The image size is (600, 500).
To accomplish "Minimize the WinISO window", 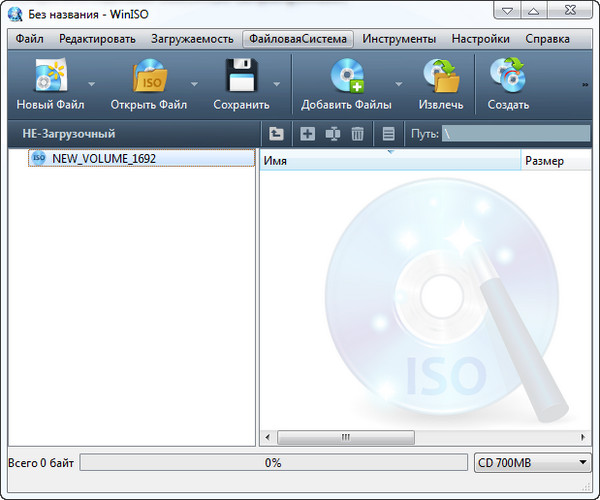I will [507, 11].
